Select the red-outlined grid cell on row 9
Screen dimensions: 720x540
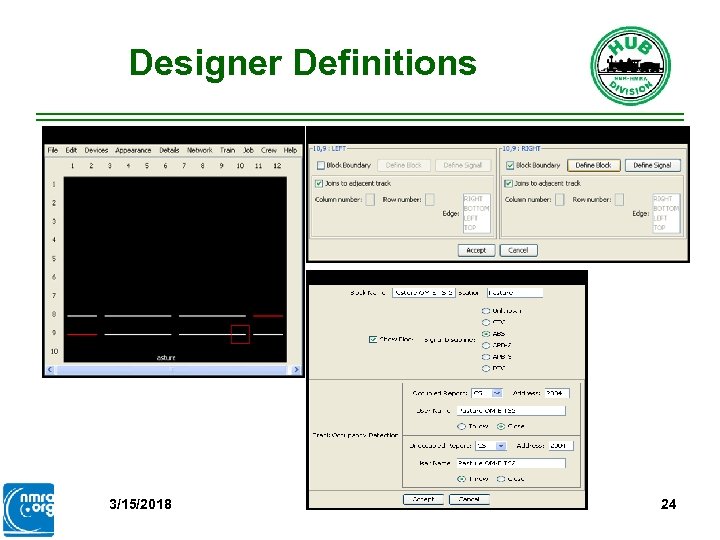pyautogui.click(x=240, y=334)
